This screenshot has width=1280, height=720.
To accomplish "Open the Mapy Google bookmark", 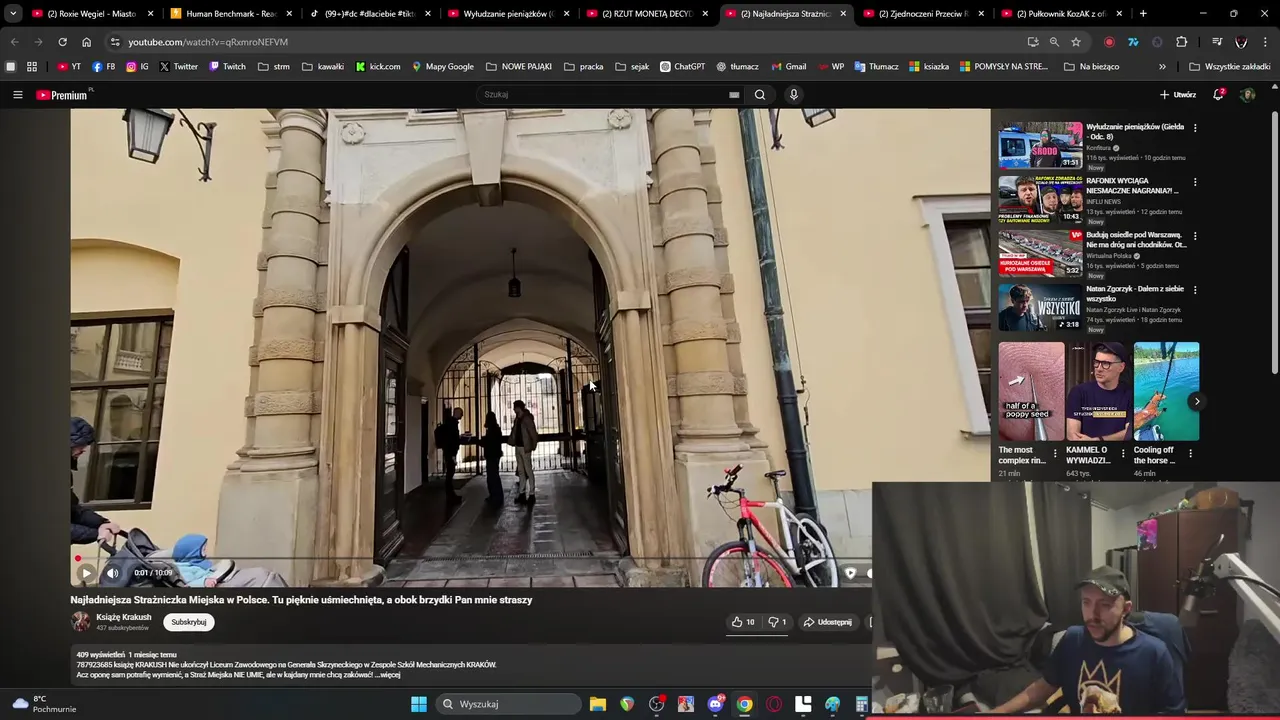I will pyautogui.click(x=443, y=67).
